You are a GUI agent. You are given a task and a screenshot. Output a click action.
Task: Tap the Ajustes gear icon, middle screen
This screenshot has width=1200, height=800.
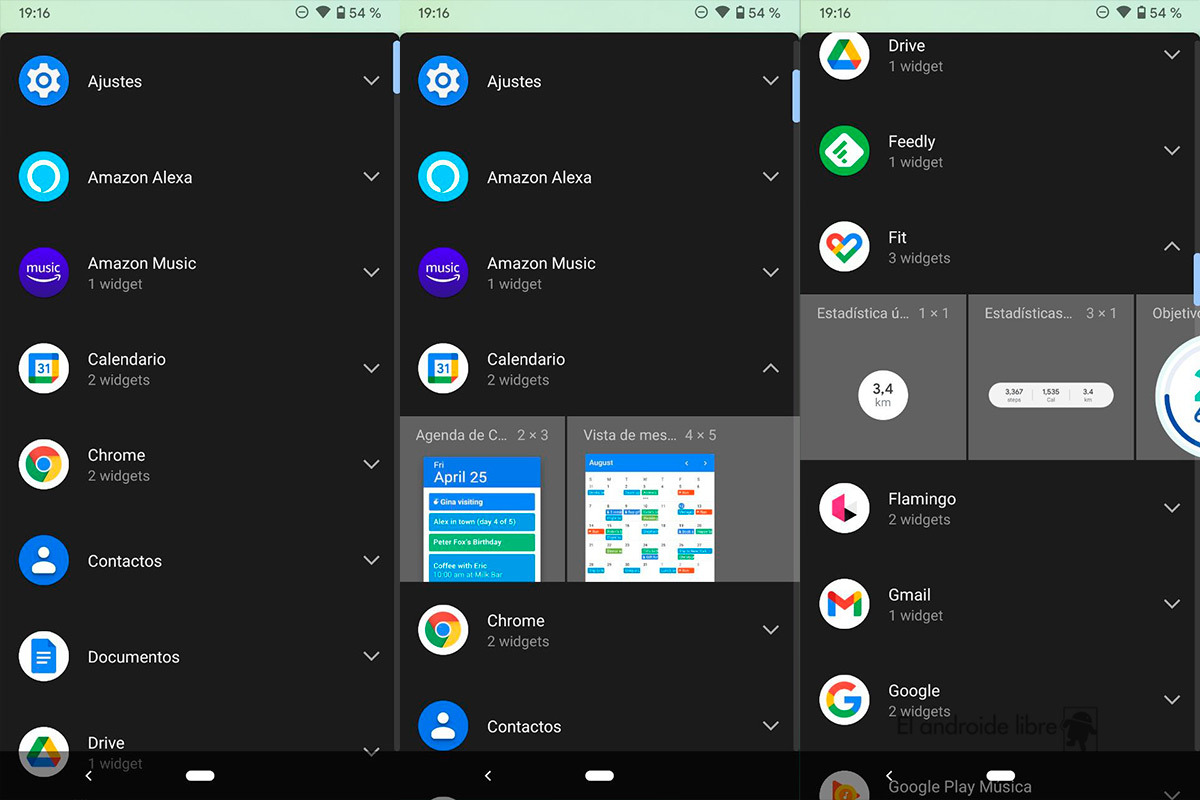[x=443, y=81]
